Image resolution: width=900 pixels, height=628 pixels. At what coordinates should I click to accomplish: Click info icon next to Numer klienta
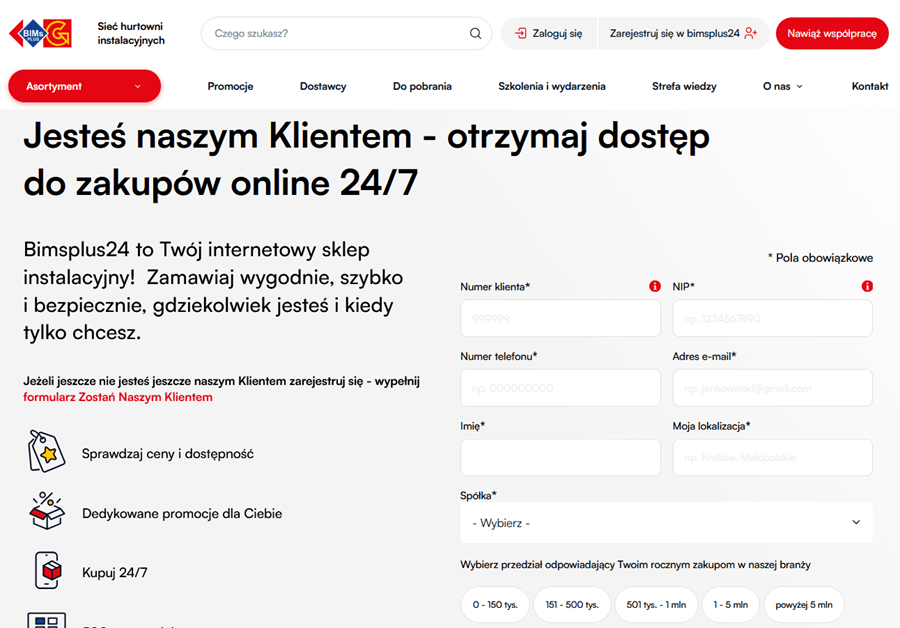(654, 286)
